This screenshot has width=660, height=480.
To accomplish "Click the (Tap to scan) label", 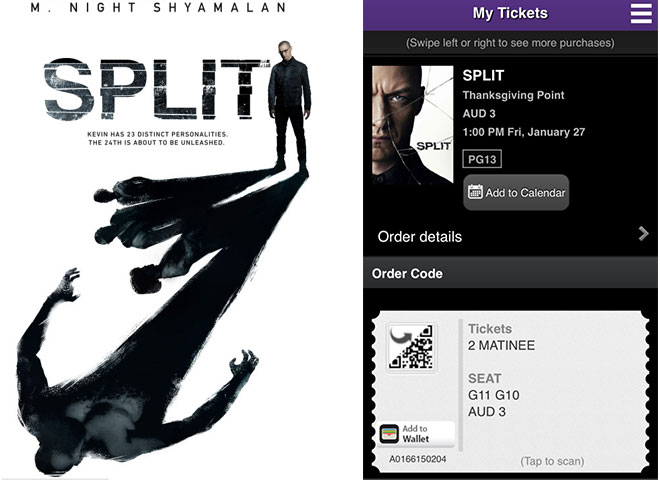I will [552, 461].
